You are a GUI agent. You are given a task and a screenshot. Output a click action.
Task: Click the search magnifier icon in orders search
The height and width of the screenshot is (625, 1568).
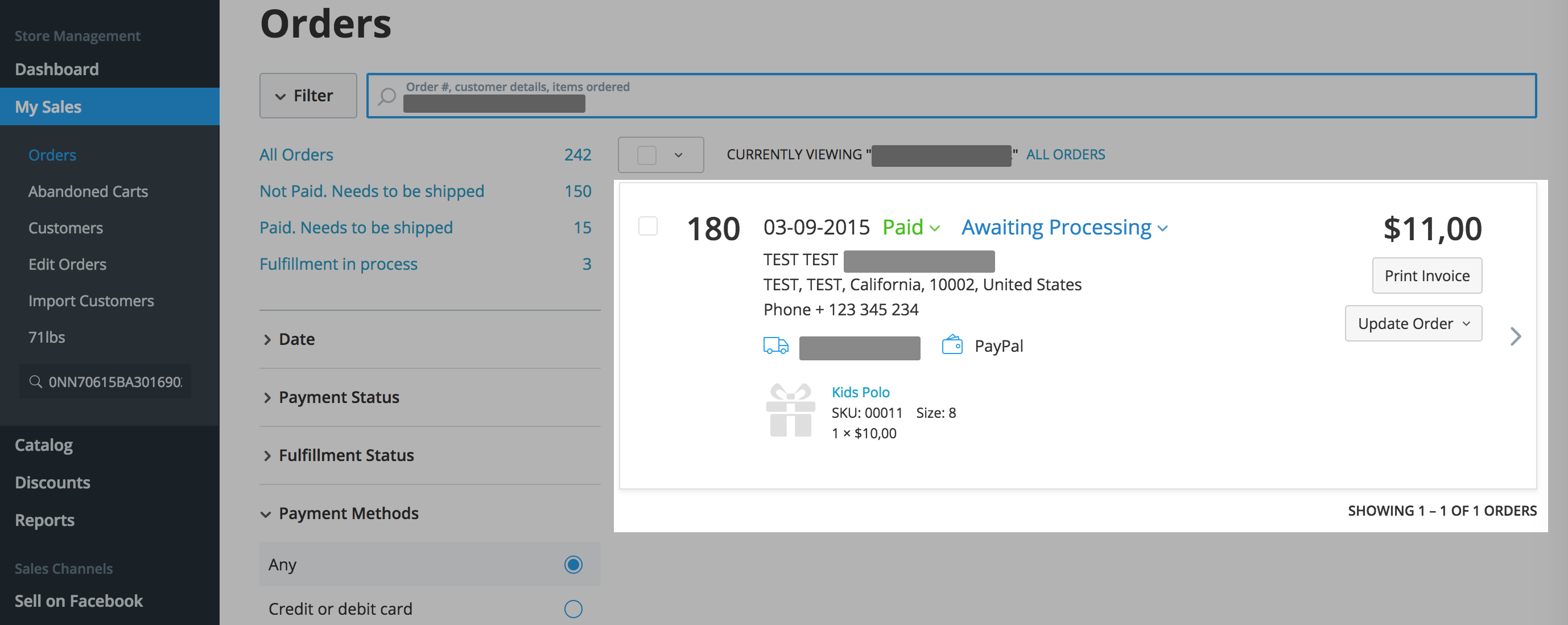(386, 96)
